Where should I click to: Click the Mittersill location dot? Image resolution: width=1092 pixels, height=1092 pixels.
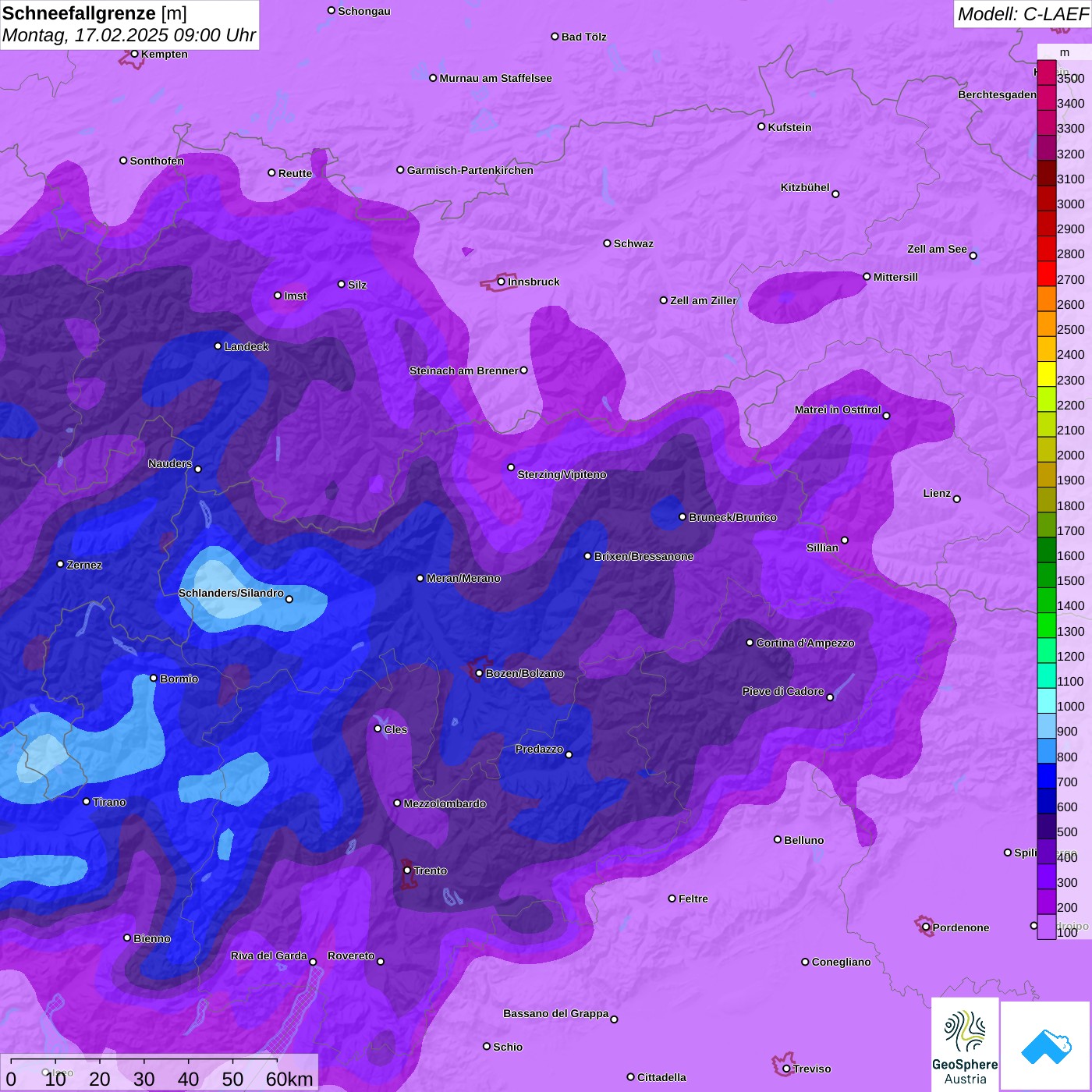click(867, 276)
